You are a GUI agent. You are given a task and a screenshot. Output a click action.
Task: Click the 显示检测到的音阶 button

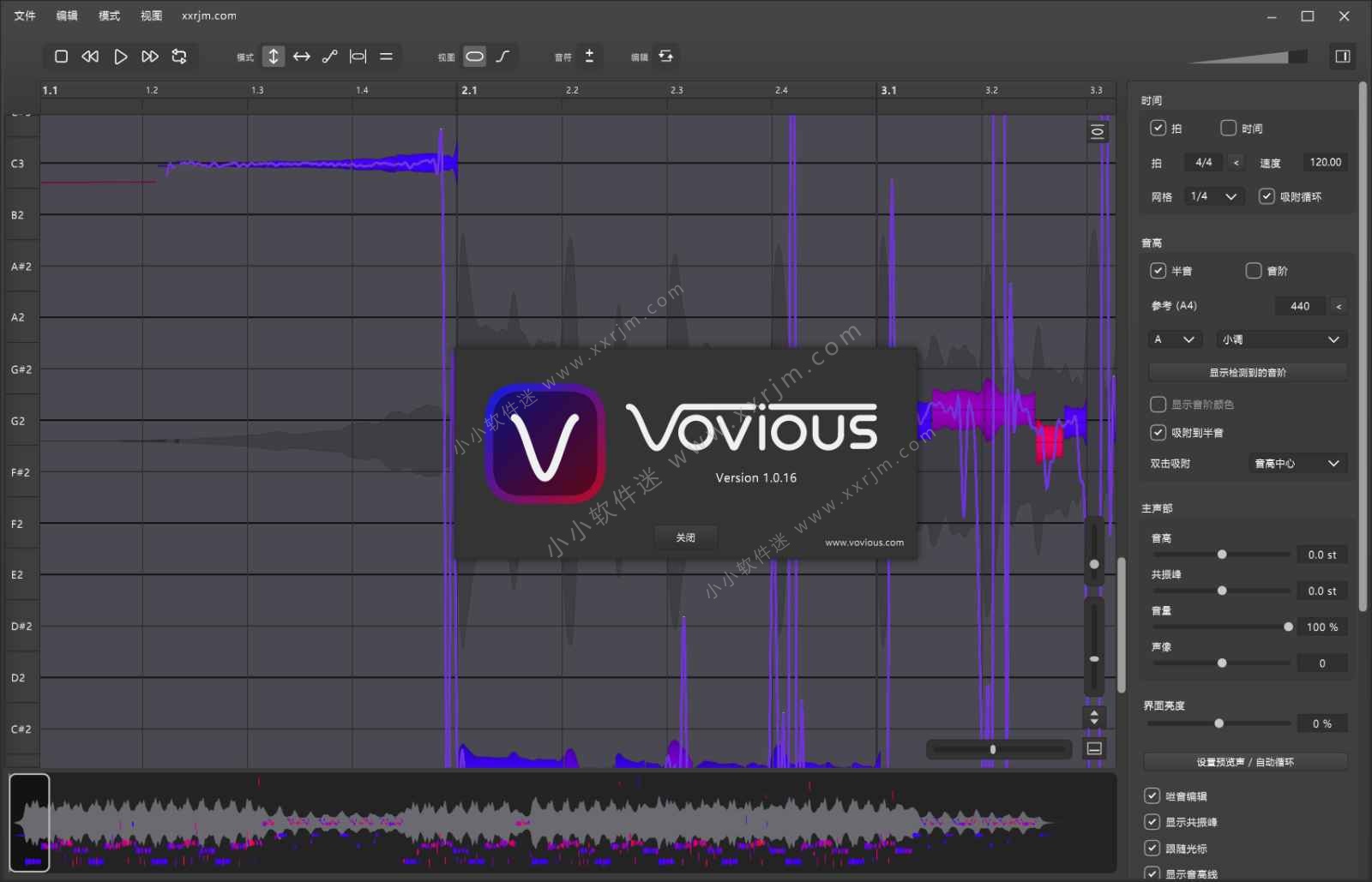[1248, 373]
